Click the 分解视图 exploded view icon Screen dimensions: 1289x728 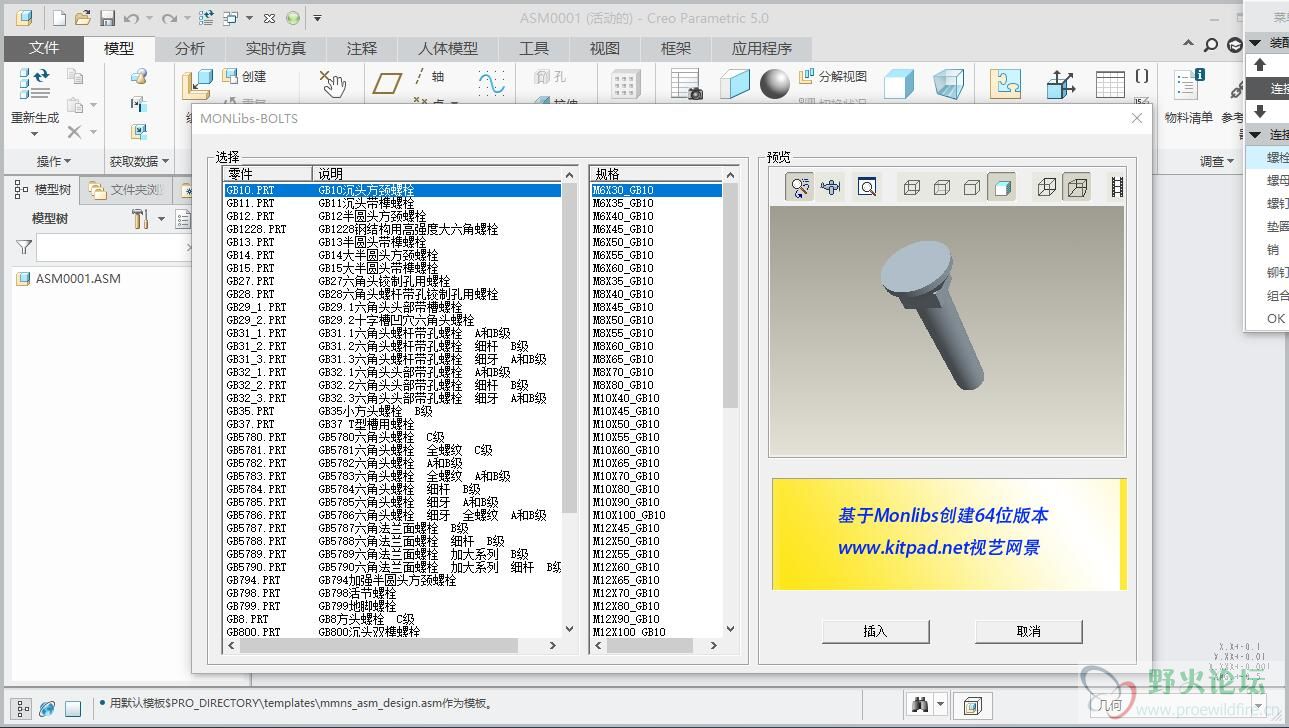833,76
